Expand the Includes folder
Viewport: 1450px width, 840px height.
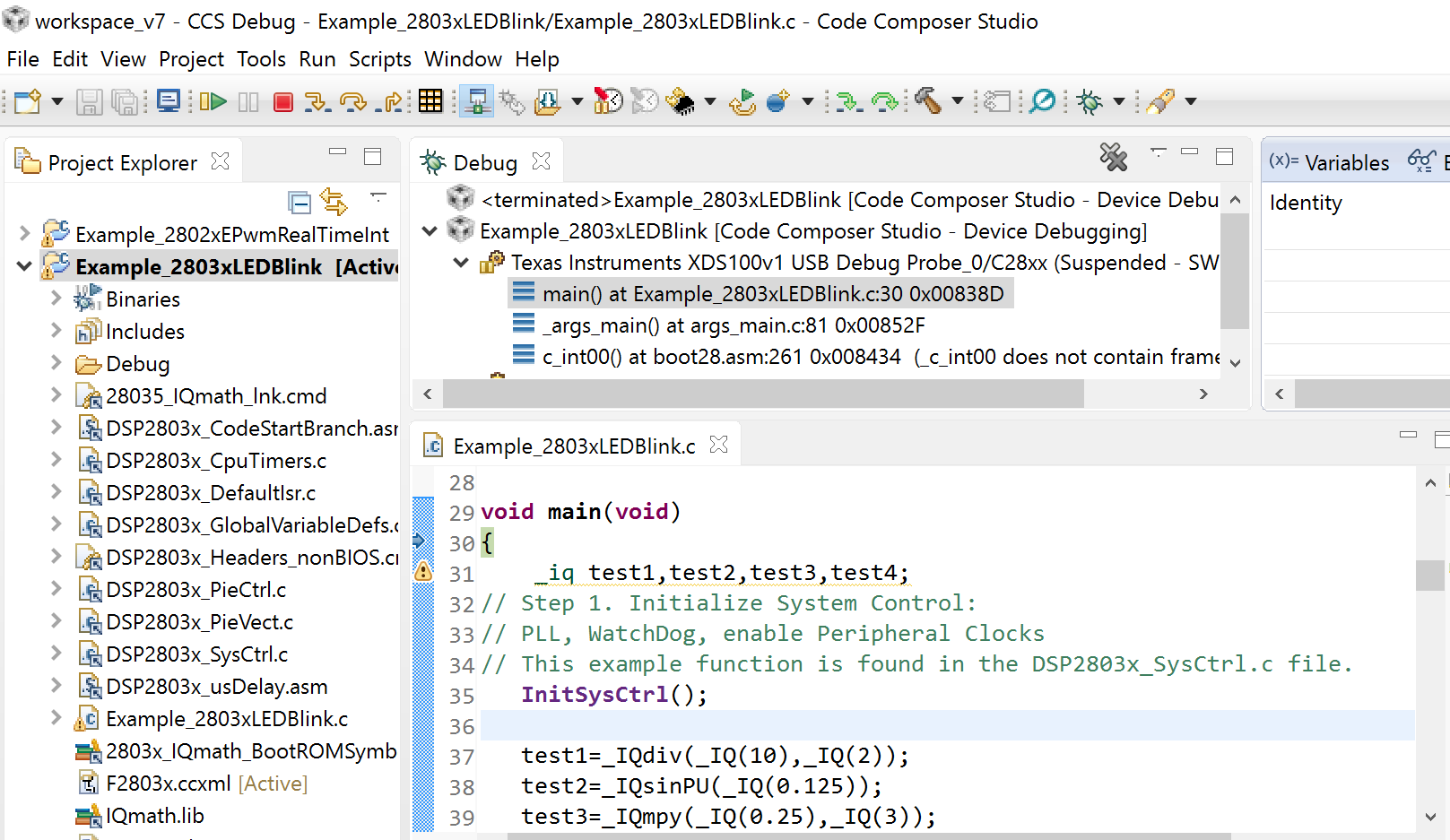pos(56,330)
